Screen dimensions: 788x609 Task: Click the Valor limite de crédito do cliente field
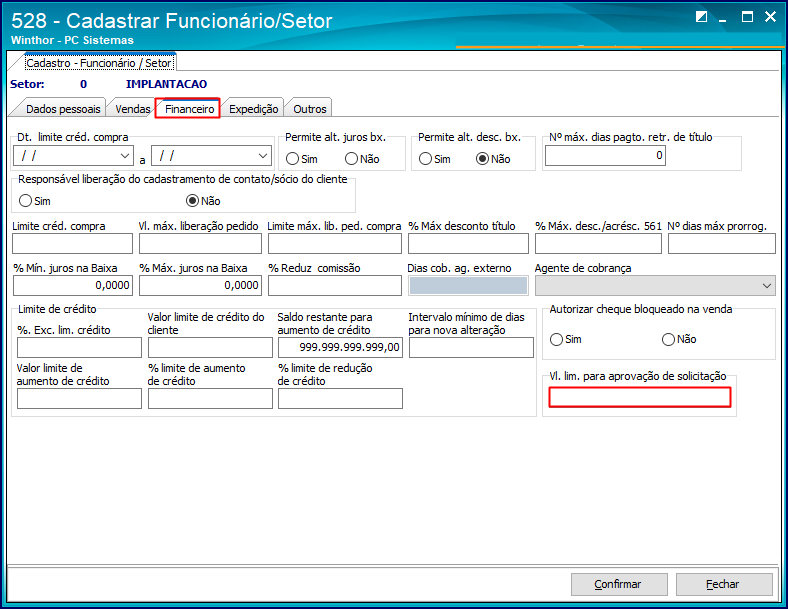tap(210, 348)
